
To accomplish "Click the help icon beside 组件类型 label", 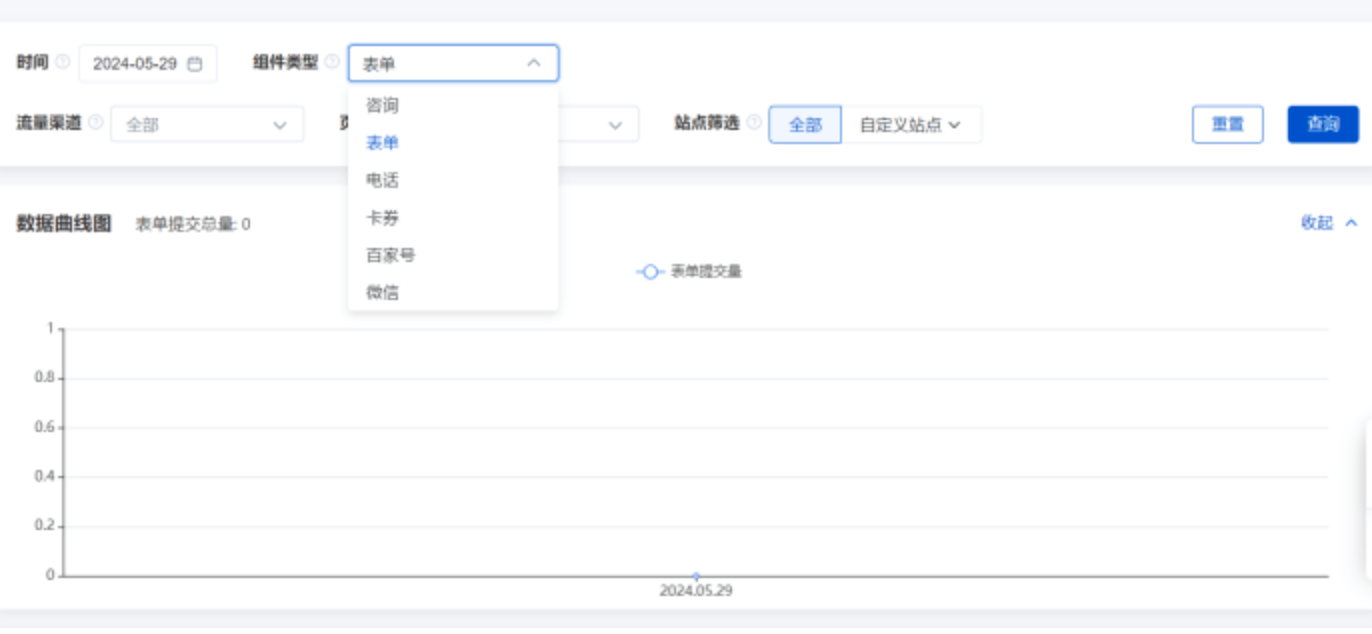I will [x=332, y=62].
